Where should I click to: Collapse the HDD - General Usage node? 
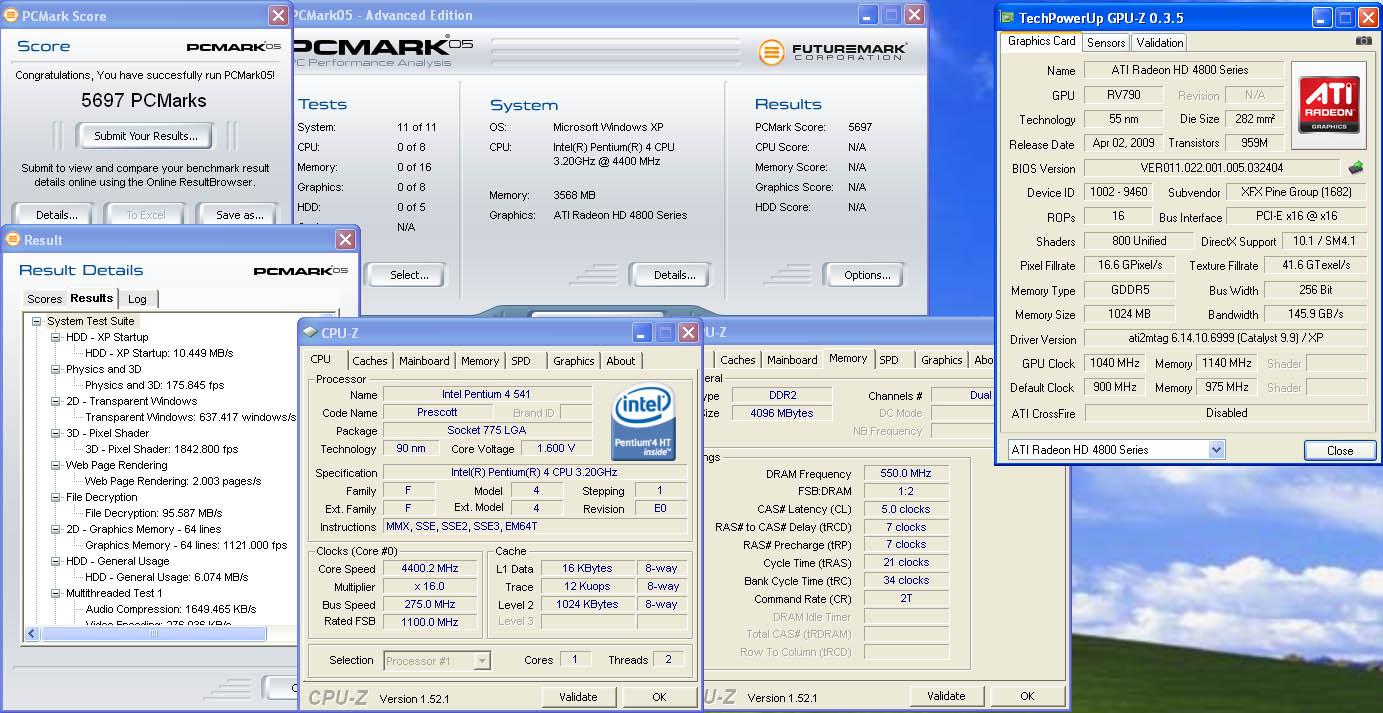(x=56, y=561)
